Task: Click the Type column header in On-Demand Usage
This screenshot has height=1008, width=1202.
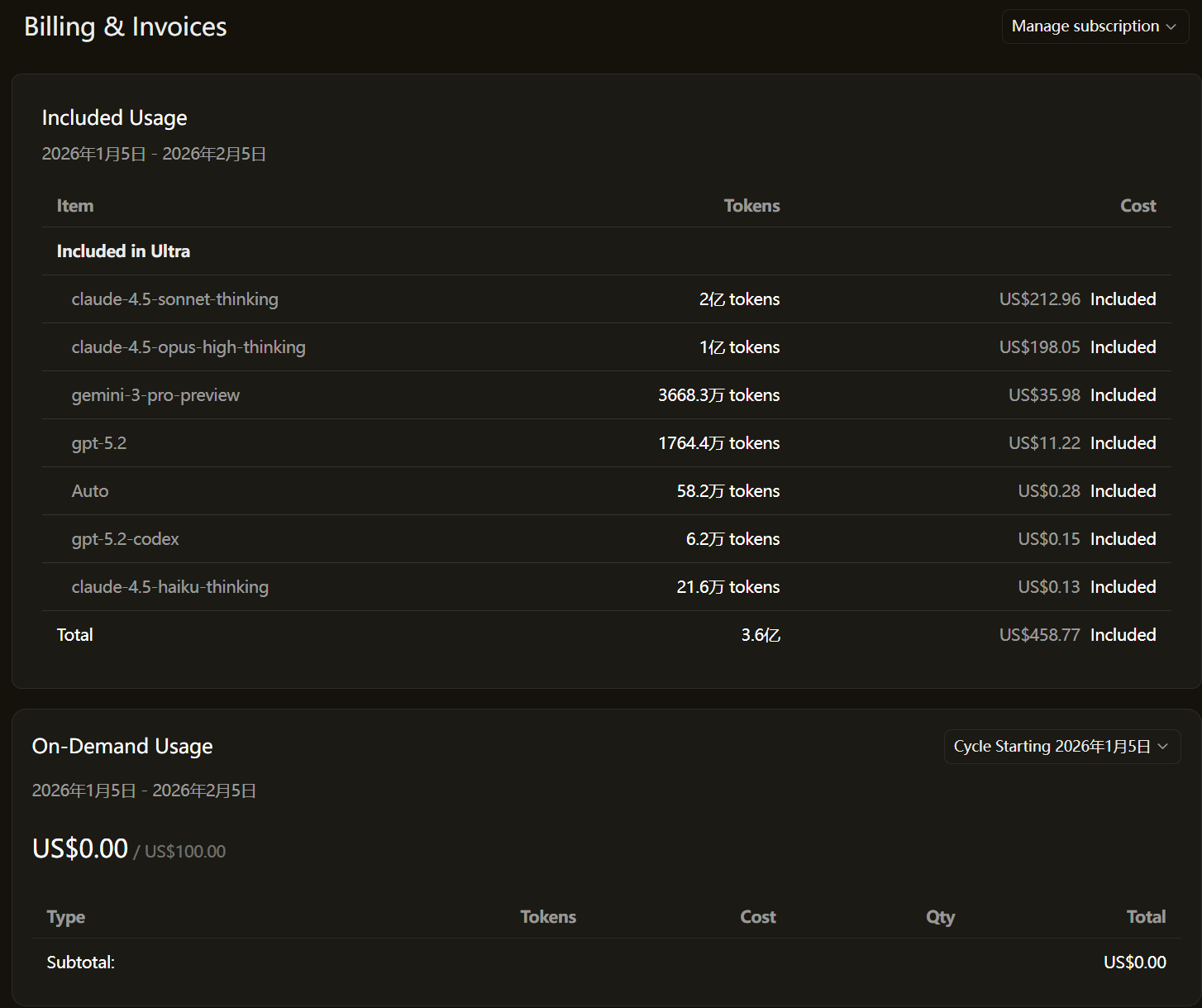Action: point(66,917)
